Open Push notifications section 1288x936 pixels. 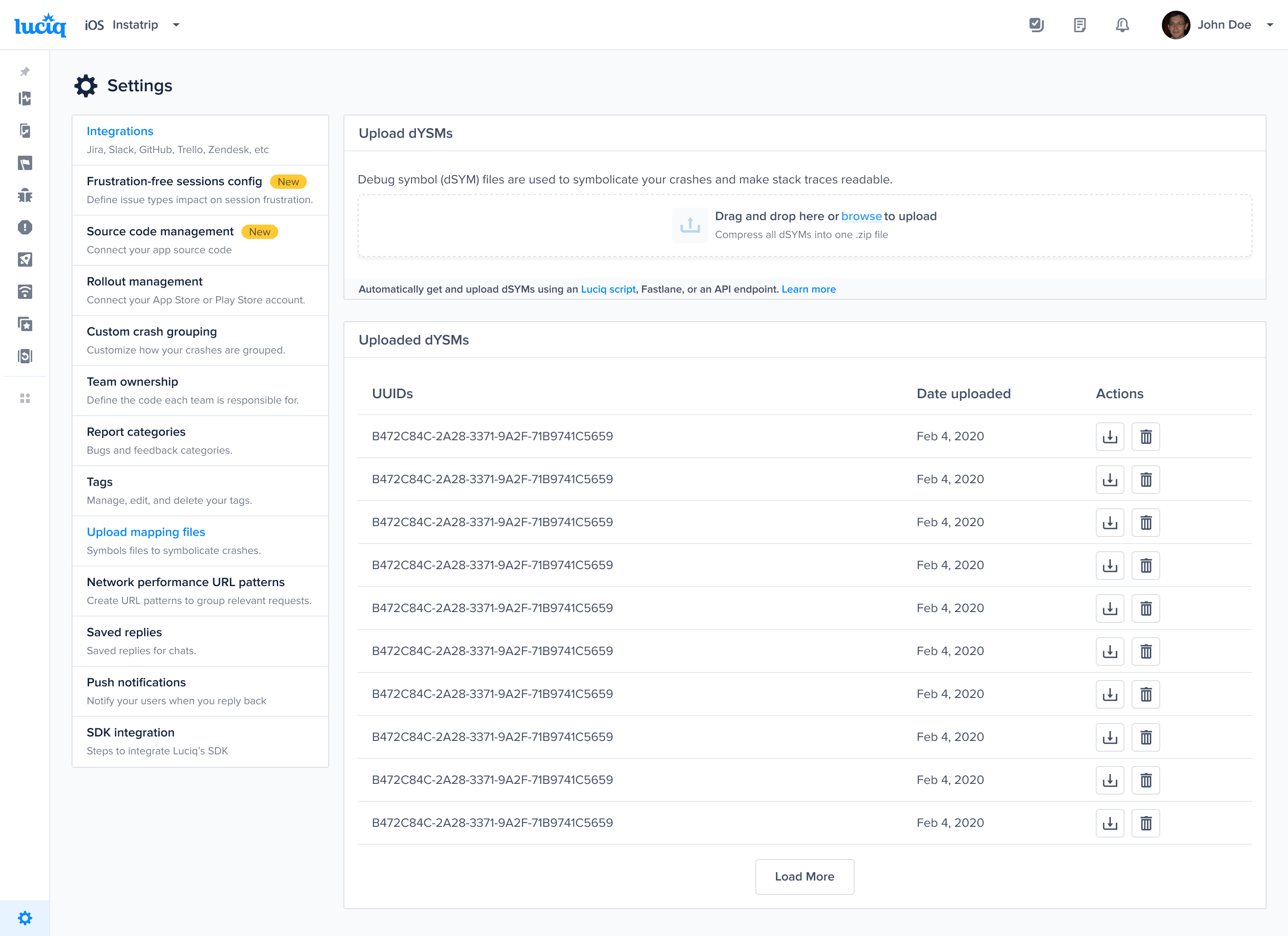point(200,691)
